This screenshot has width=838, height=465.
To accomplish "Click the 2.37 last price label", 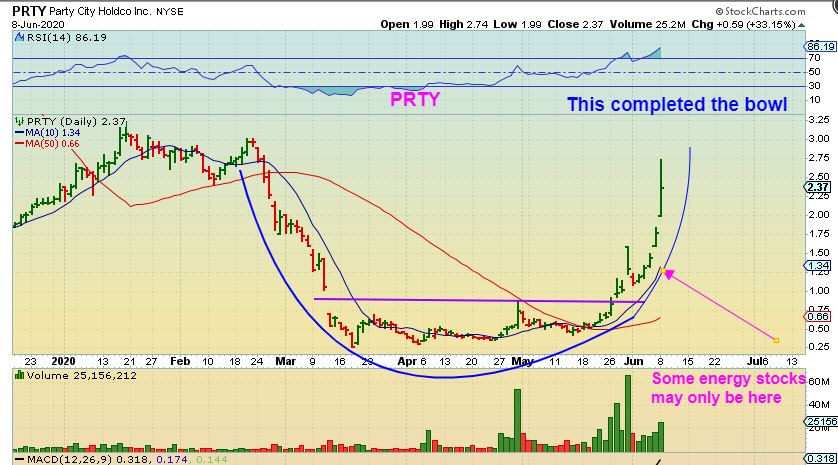I will [x=818, y=187].
